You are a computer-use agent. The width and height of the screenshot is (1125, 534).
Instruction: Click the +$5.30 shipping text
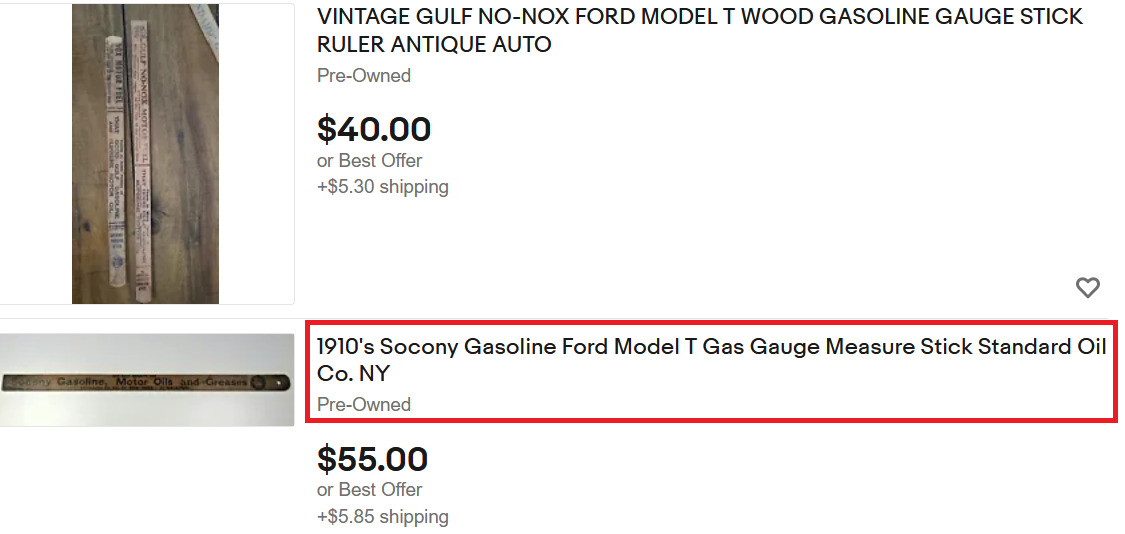tap(383, 187)
